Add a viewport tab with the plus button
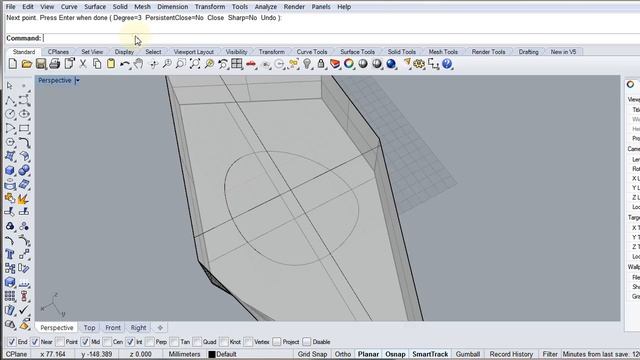The width and height of the screenshot is (640, 360). tap(160, 327)
